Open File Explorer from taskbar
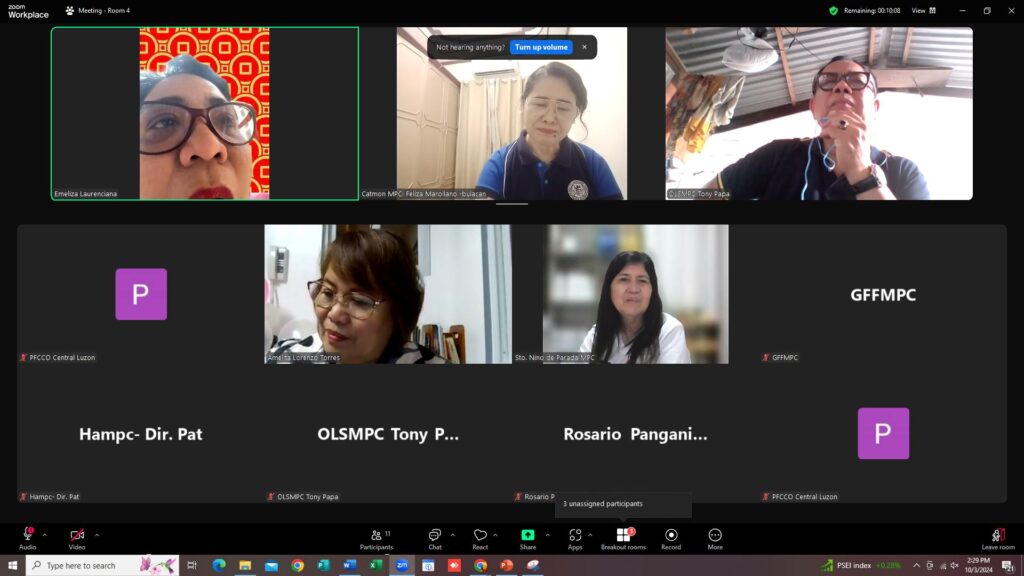Screen dimensions: 1024x576 coord(245,565)
